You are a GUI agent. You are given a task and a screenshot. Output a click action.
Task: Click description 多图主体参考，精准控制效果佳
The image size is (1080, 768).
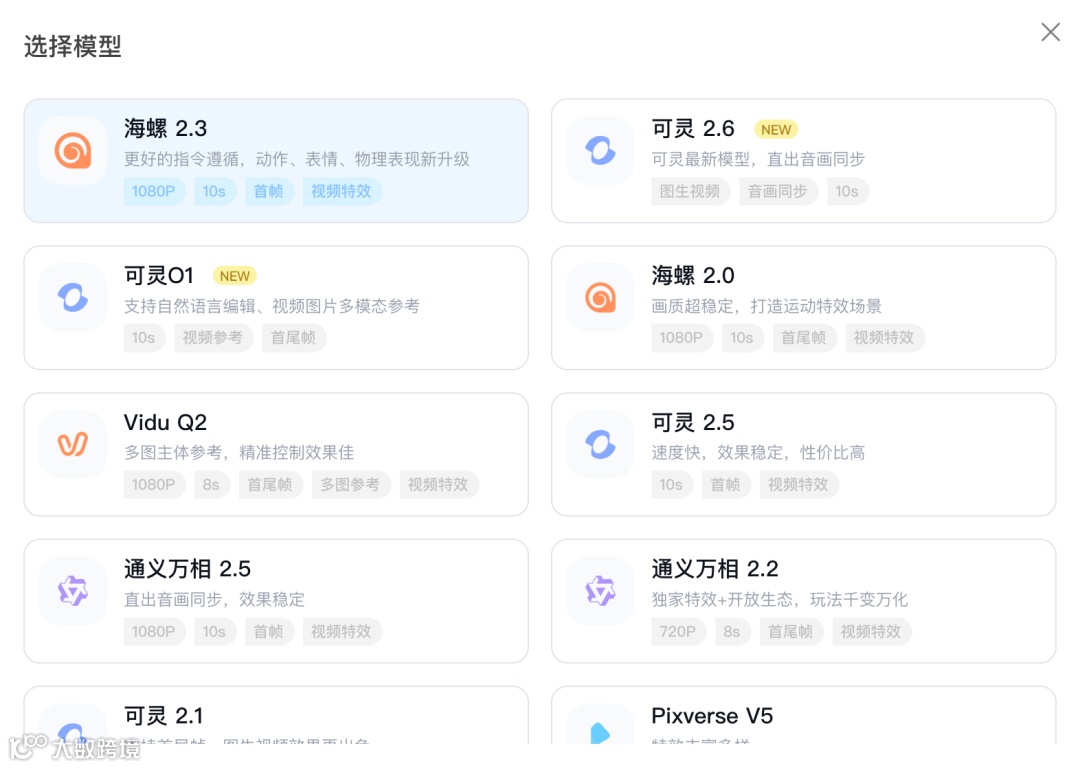(239, 453)
